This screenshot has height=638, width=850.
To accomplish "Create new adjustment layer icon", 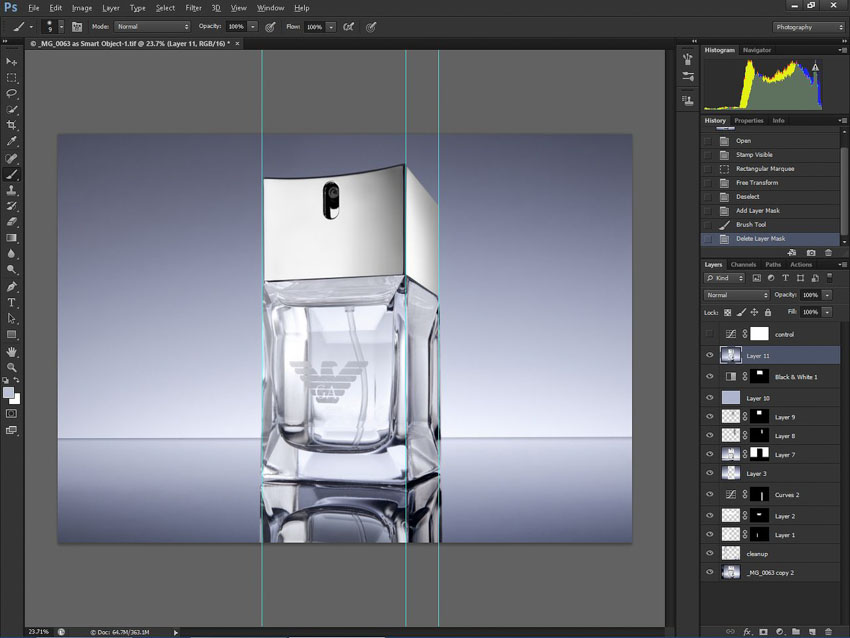I will [x=780, y=631].
